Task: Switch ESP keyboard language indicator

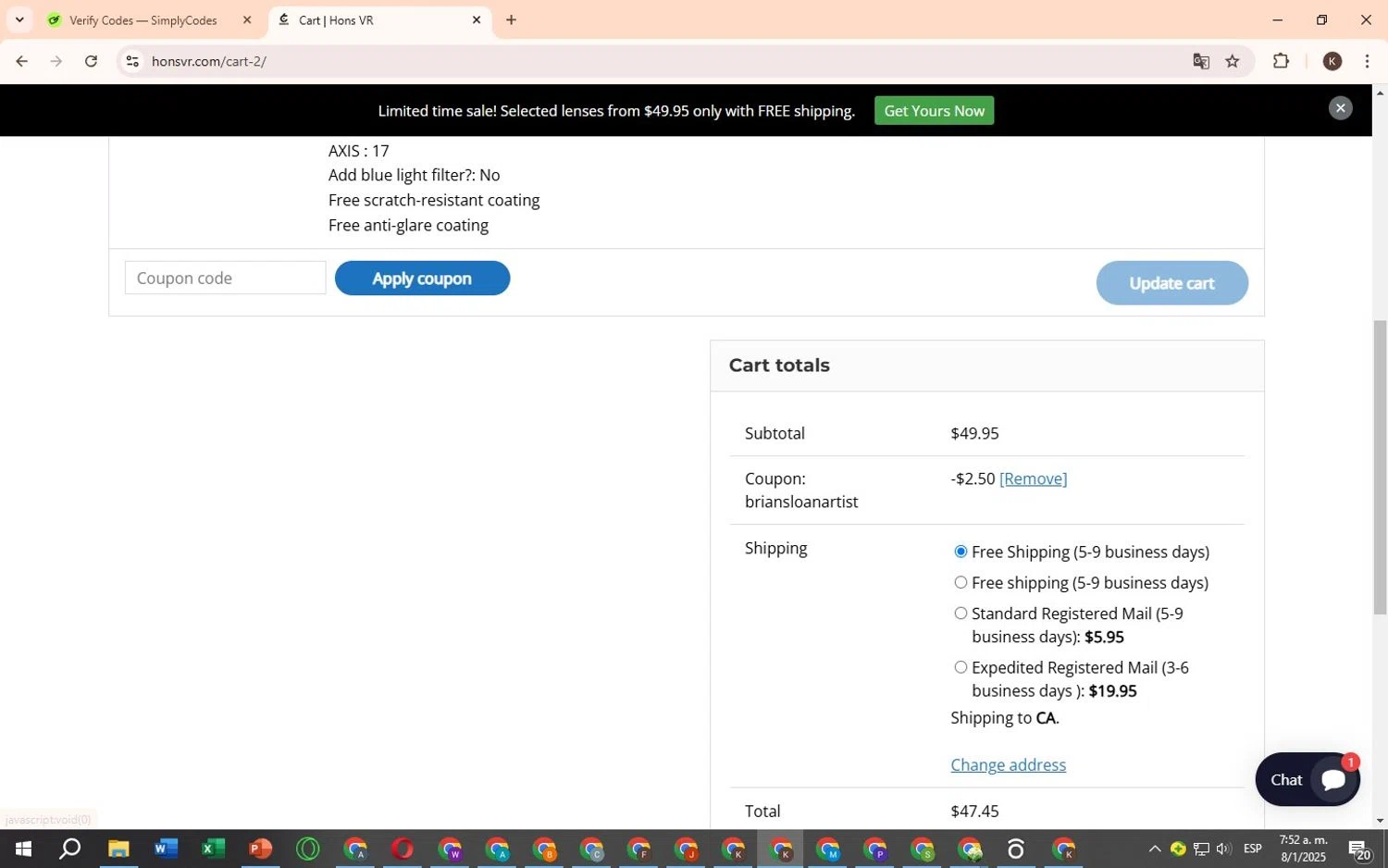Action: [1253, 849]
